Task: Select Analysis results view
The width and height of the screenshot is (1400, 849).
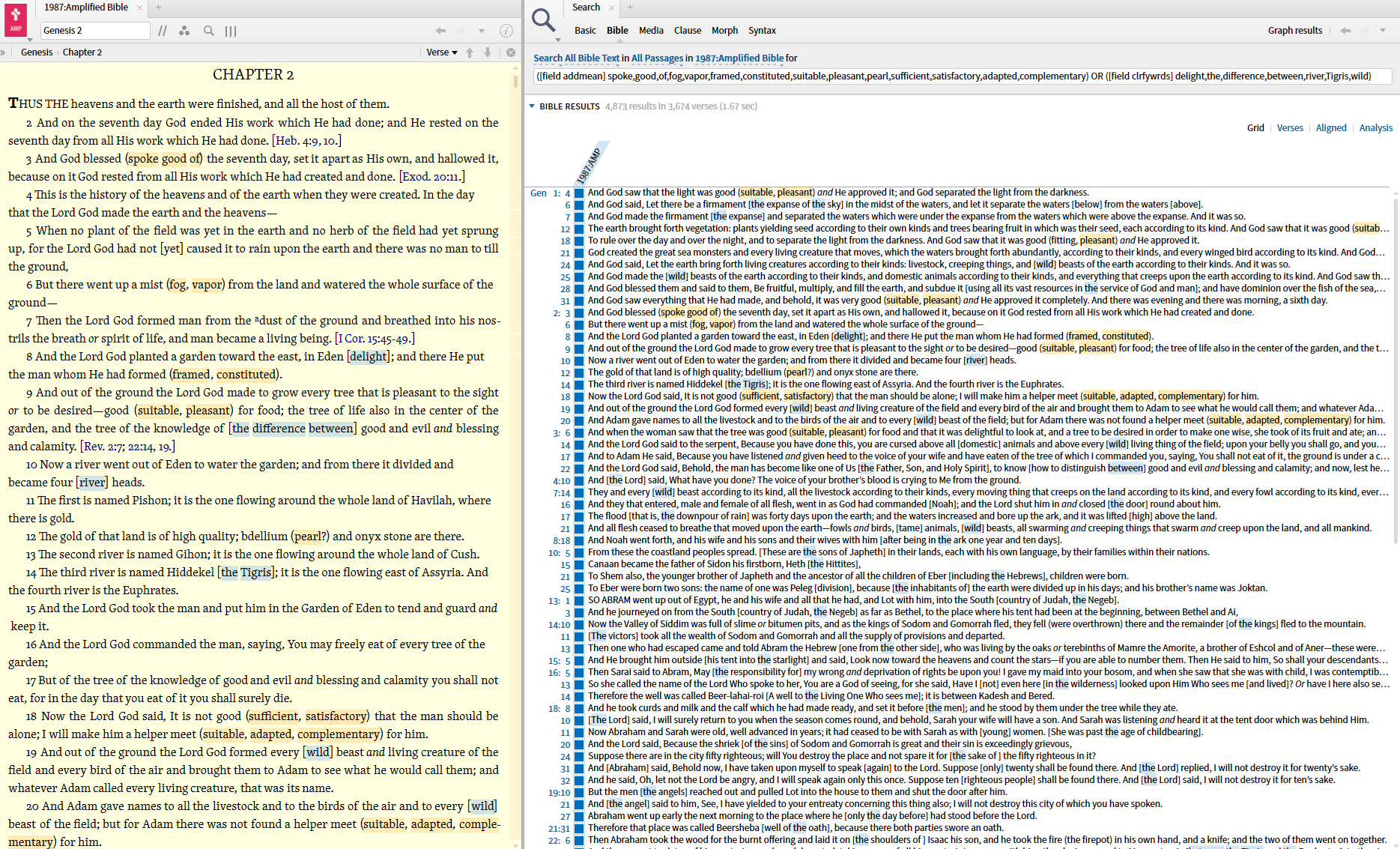Action: [x=1376, y=128]
